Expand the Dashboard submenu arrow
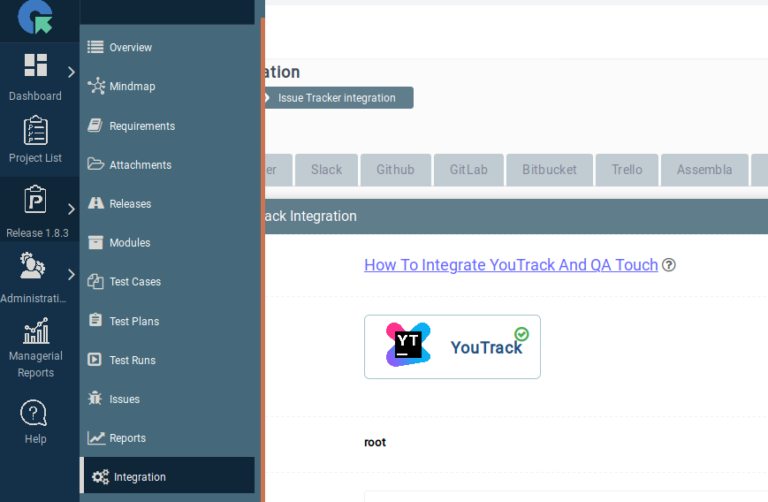The width and height of the screenshot is (768, 502). (x=71, y=72)
